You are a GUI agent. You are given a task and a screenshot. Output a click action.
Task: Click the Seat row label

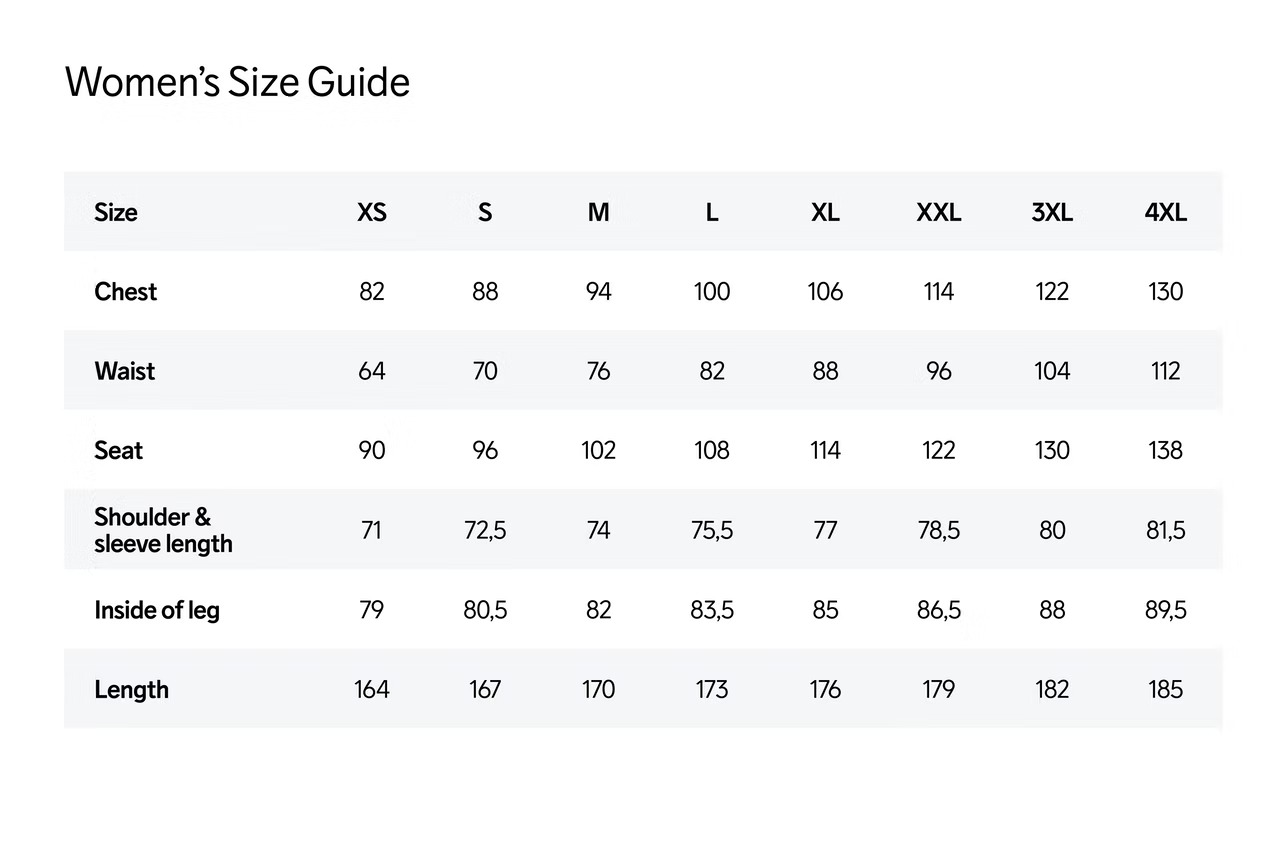coord(119,451)
